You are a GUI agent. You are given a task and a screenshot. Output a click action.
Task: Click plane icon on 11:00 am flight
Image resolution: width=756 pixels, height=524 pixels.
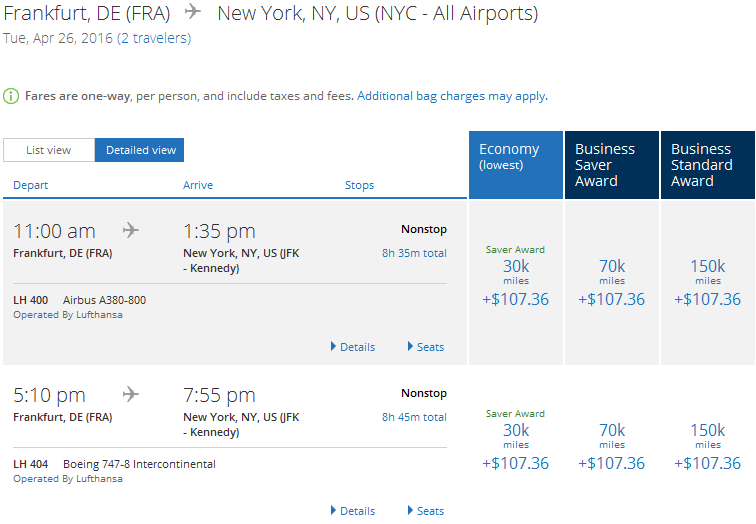point(131,230)
